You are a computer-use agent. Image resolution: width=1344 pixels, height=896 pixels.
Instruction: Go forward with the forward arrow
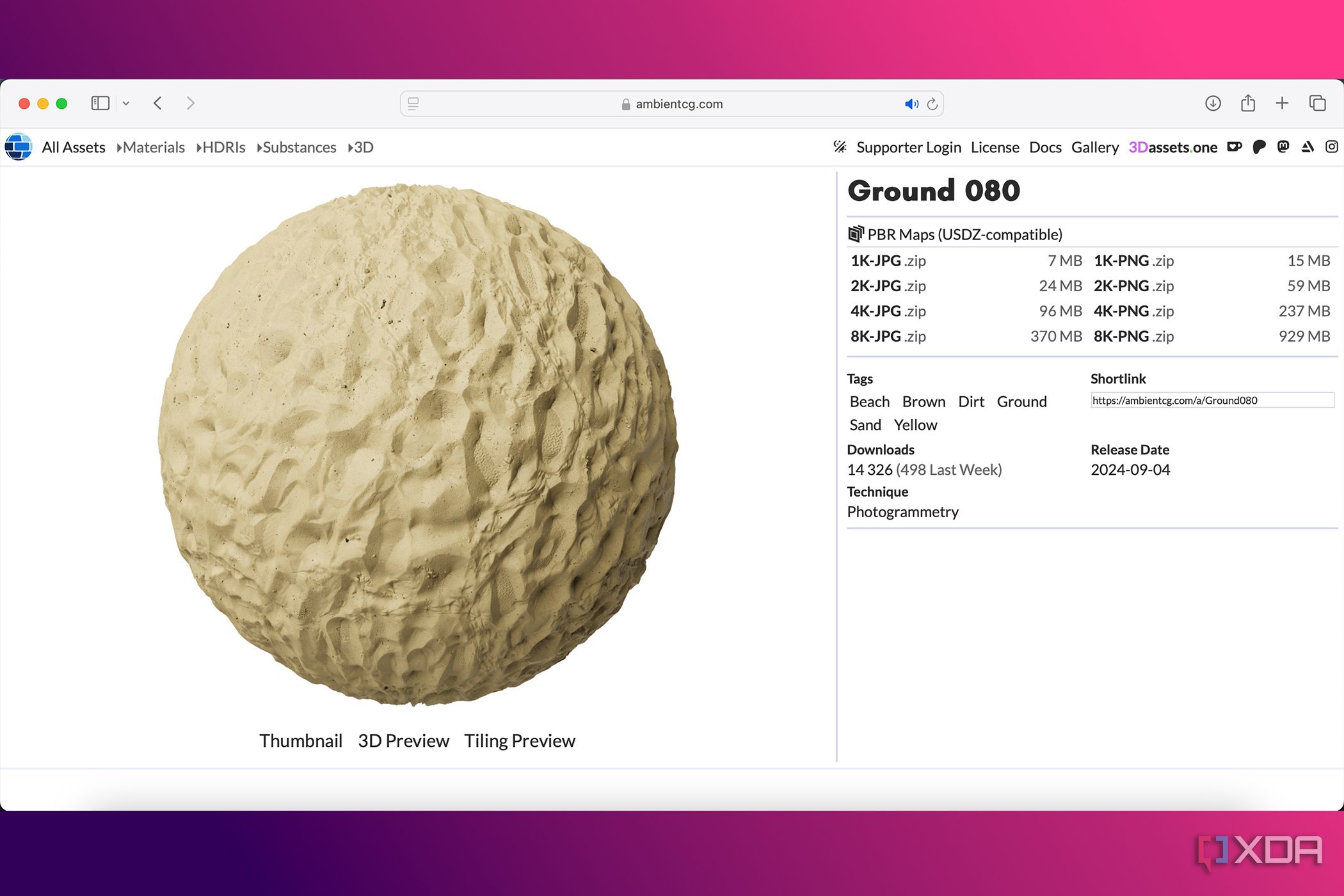click(191, 103)
